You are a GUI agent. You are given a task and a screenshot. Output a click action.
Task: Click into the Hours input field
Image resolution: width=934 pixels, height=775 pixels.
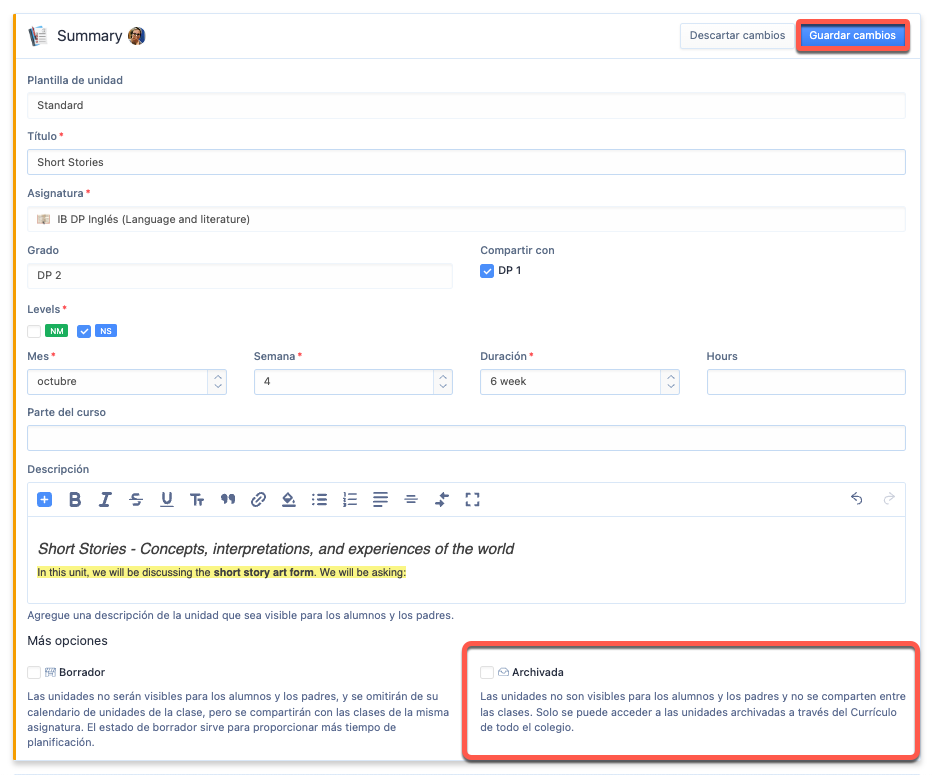pyautogui.click(x=805, y=382)
